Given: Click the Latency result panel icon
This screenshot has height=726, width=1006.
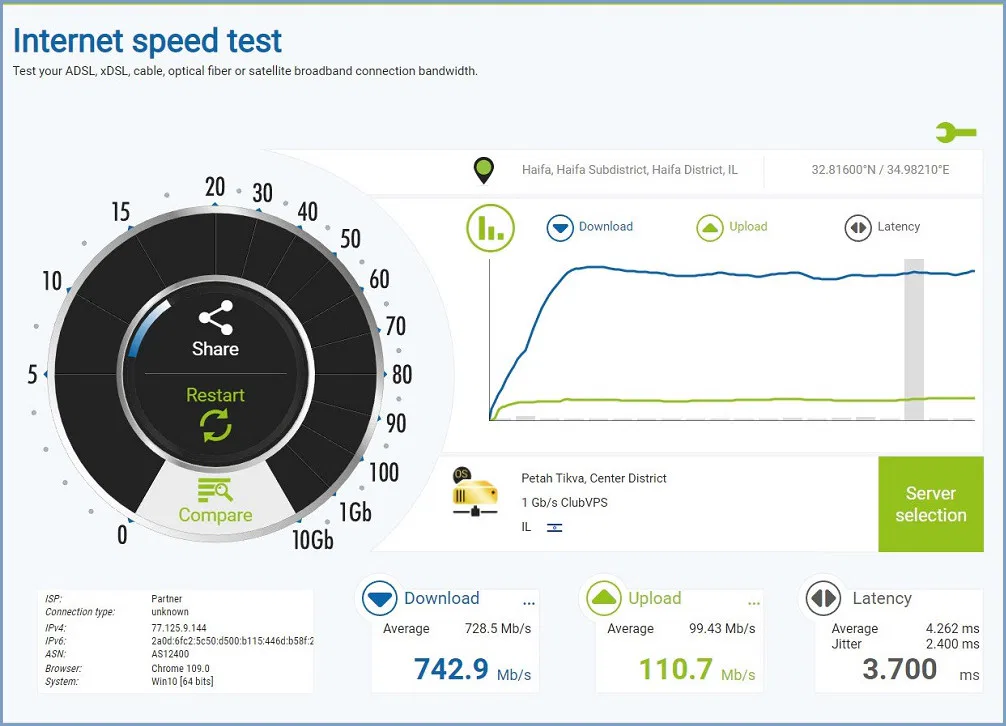Looking at the screenshot, I should tap(823, 599).
